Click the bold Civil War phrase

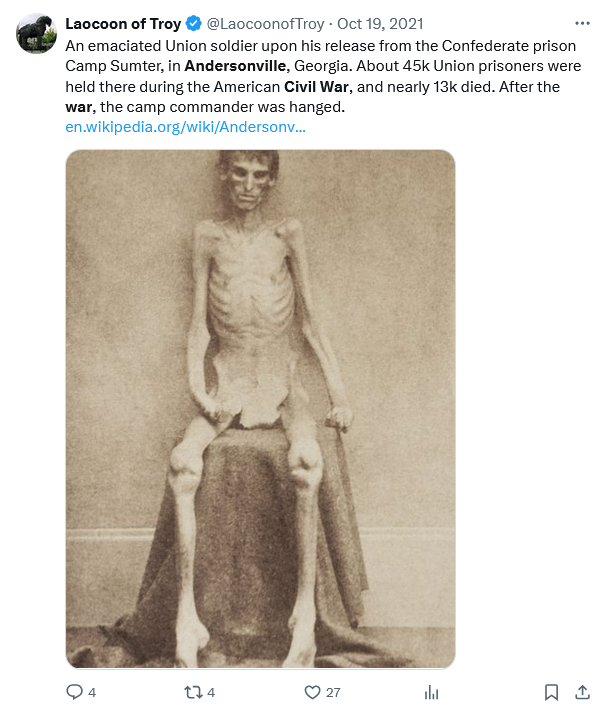point(318,86)
